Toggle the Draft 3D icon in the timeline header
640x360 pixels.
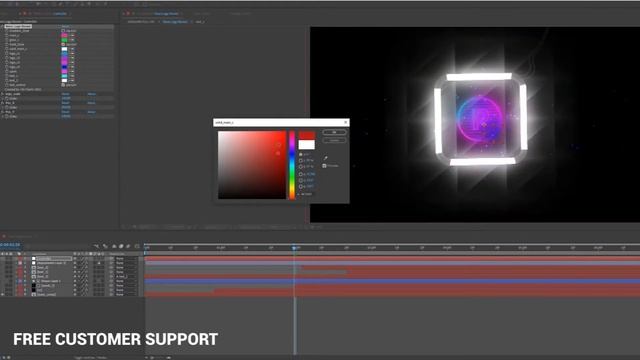105,246
